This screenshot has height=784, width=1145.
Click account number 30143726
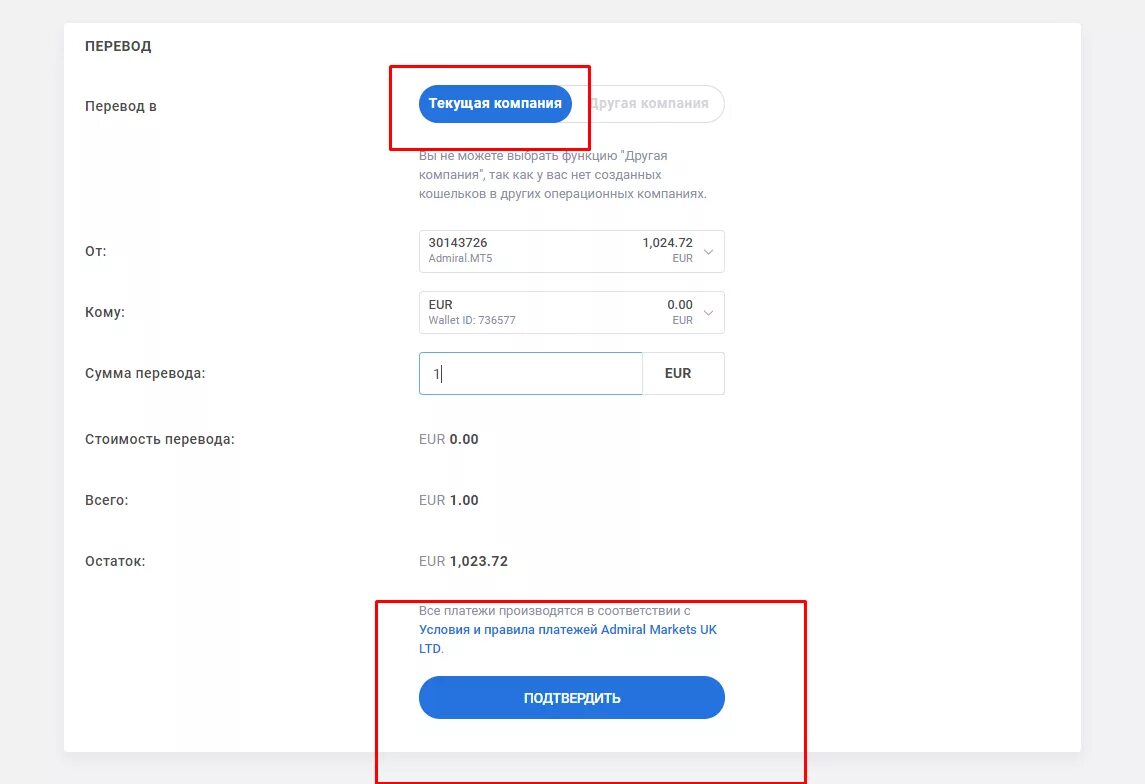(457, 243)
